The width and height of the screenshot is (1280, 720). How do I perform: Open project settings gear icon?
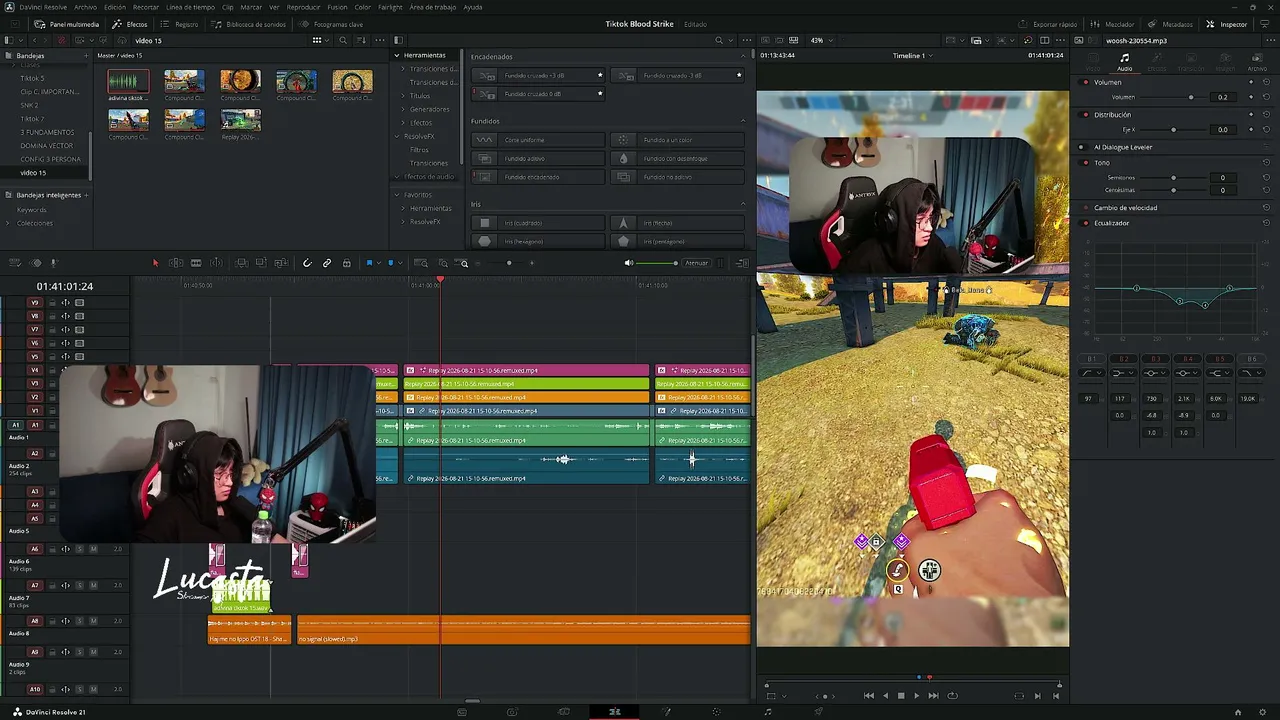[1262, 712]
